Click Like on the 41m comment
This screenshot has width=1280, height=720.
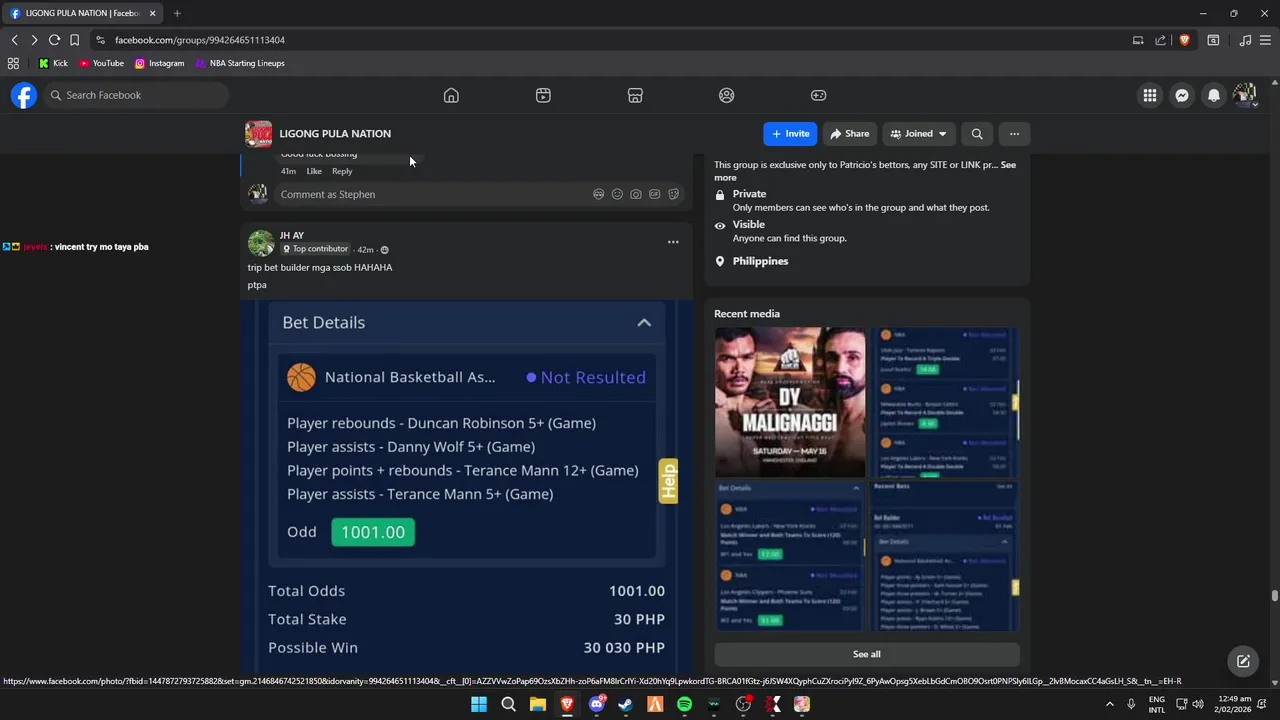[314, 171]
